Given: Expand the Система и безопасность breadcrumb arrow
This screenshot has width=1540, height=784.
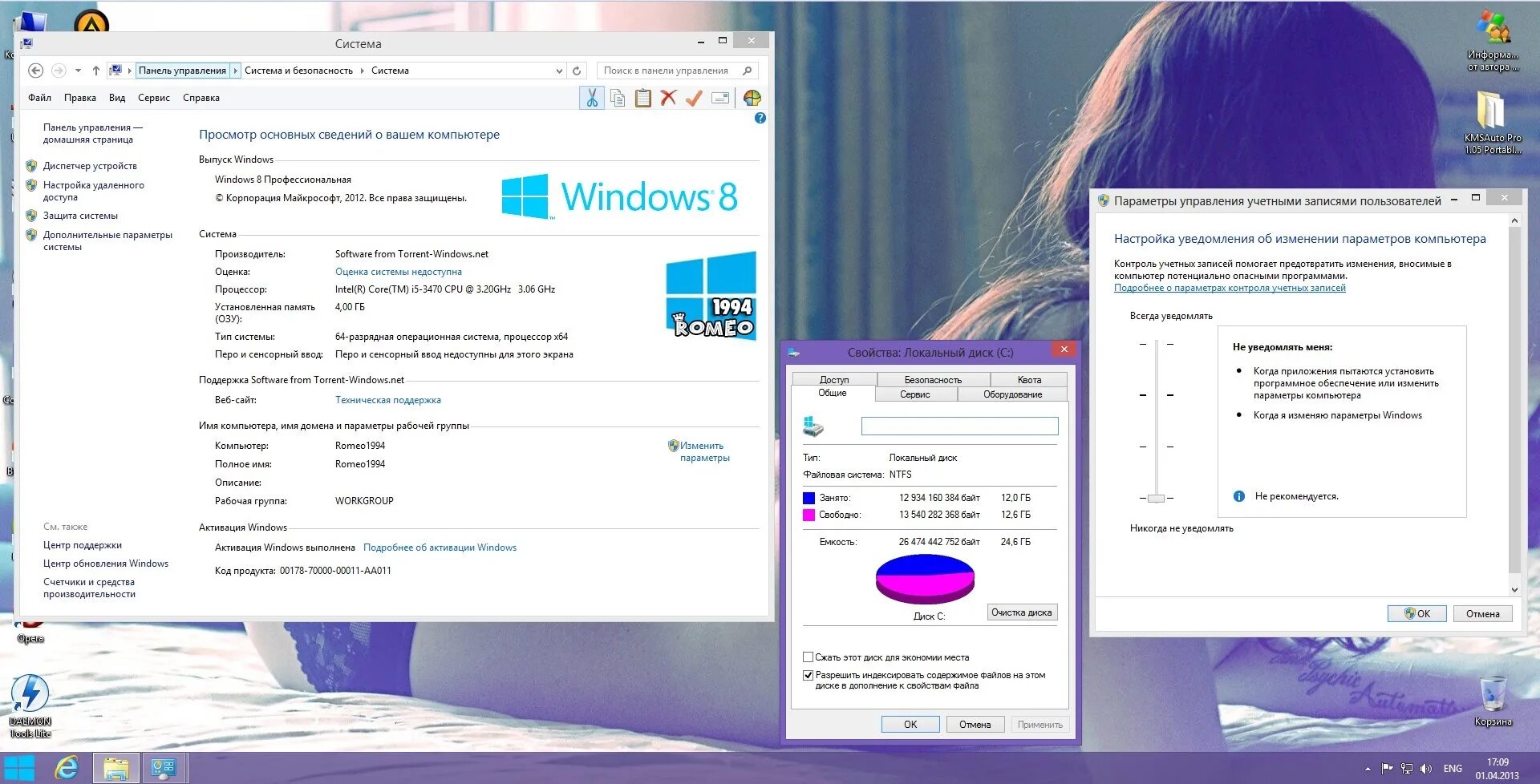Looking at the screenshot, I should (x=362, y=71).
